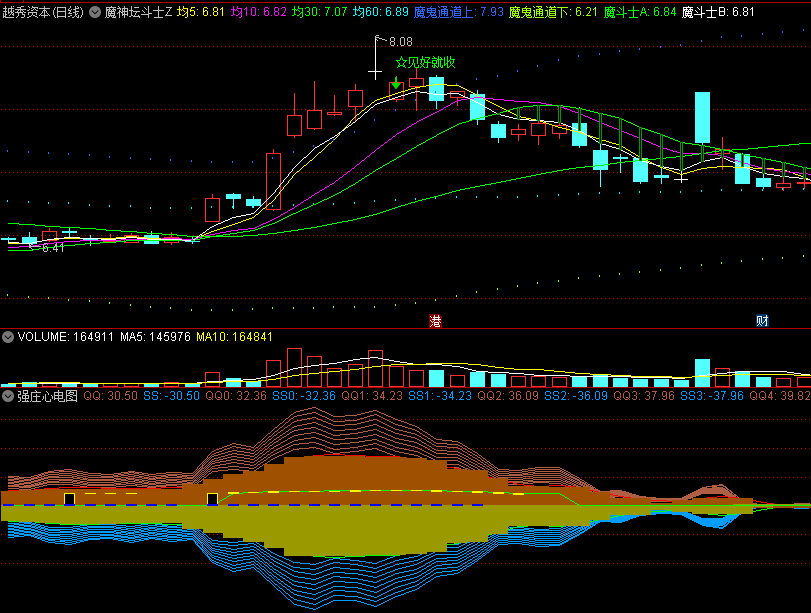Screen dimensions: 811x613
Task: Click the SS: -30.50 value
Action: click(x=171, y=396)
